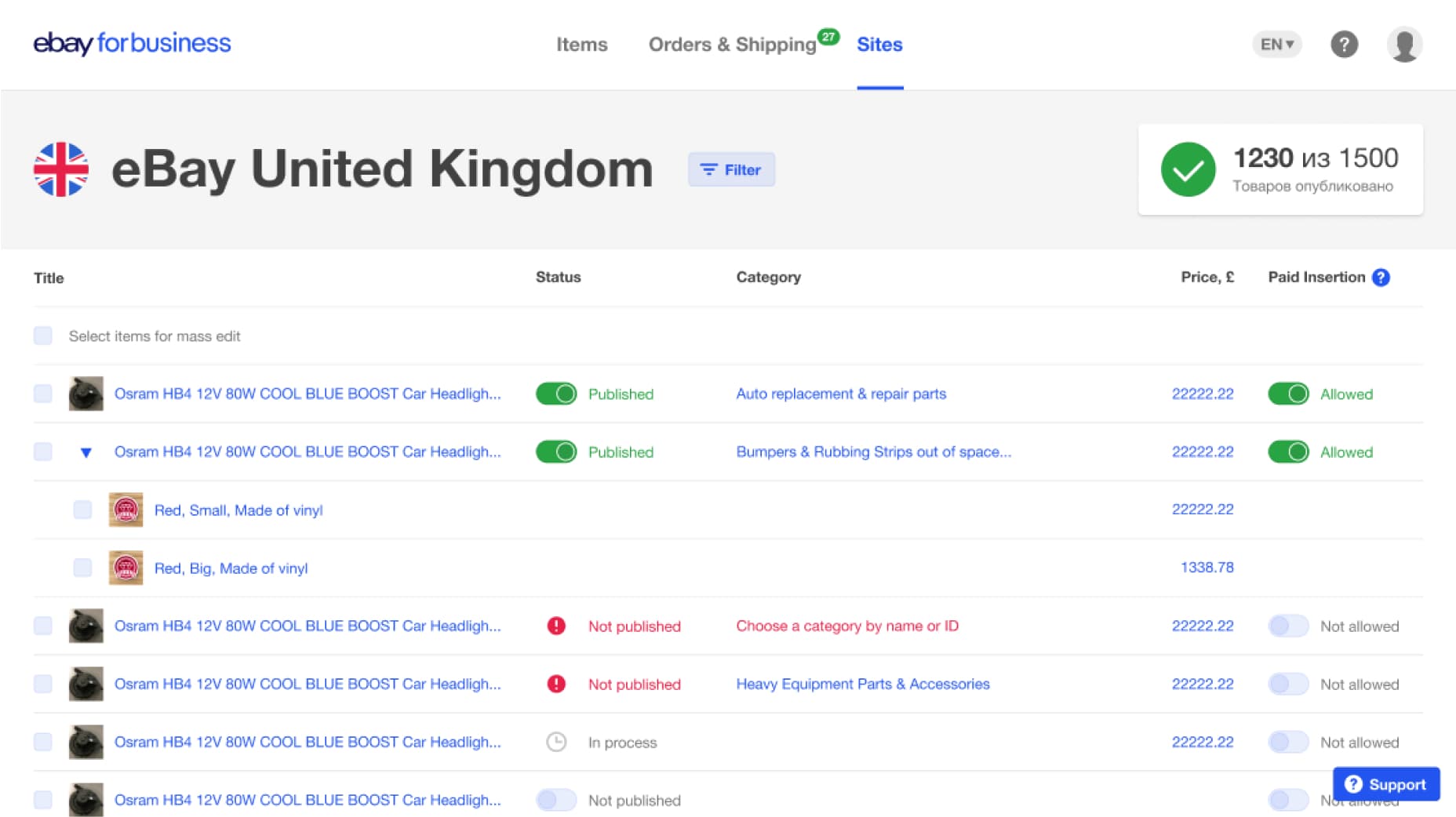Check the box for Heavy Equipment row

43,684
